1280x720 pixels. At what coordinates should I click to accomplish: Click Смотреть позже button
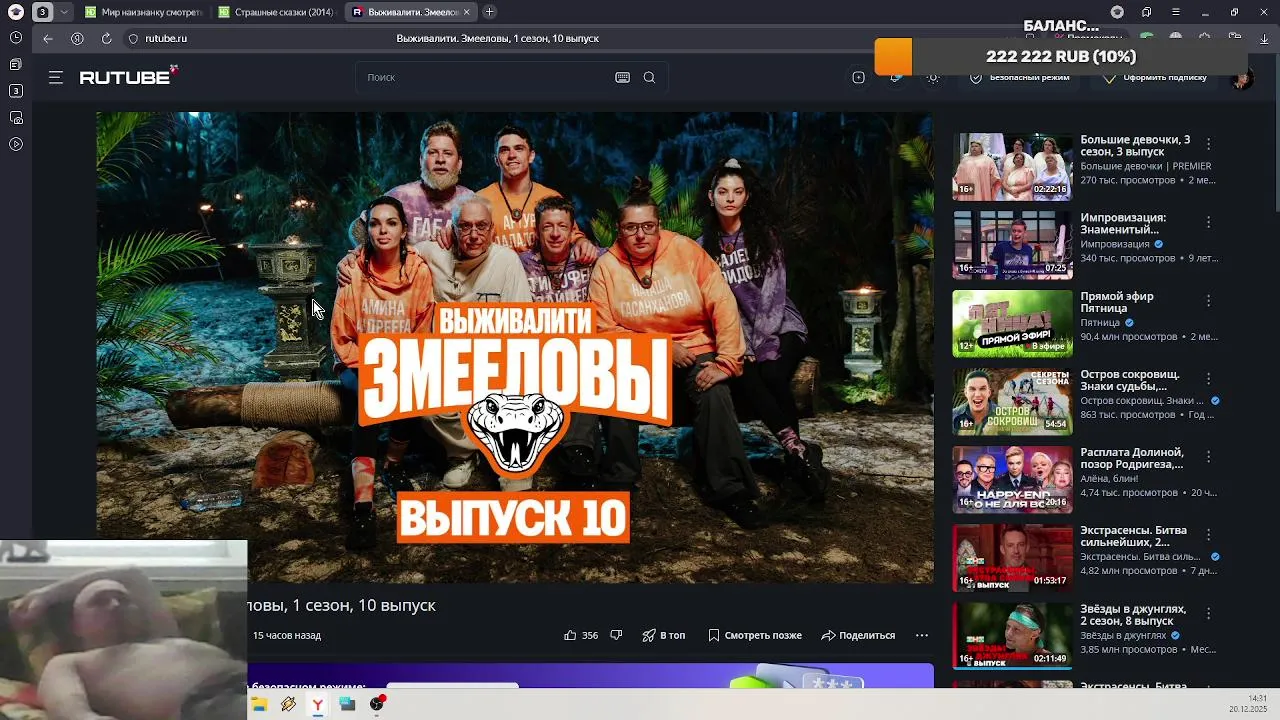pos(755,635)
